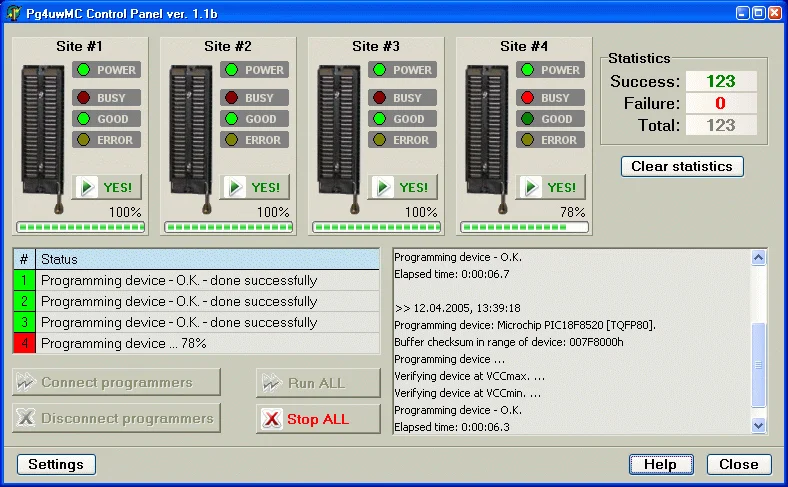Viewport: 788px width, 487px height.
Task: Click the Site #2 BUSY indicator LED
Action: [232, 98]
